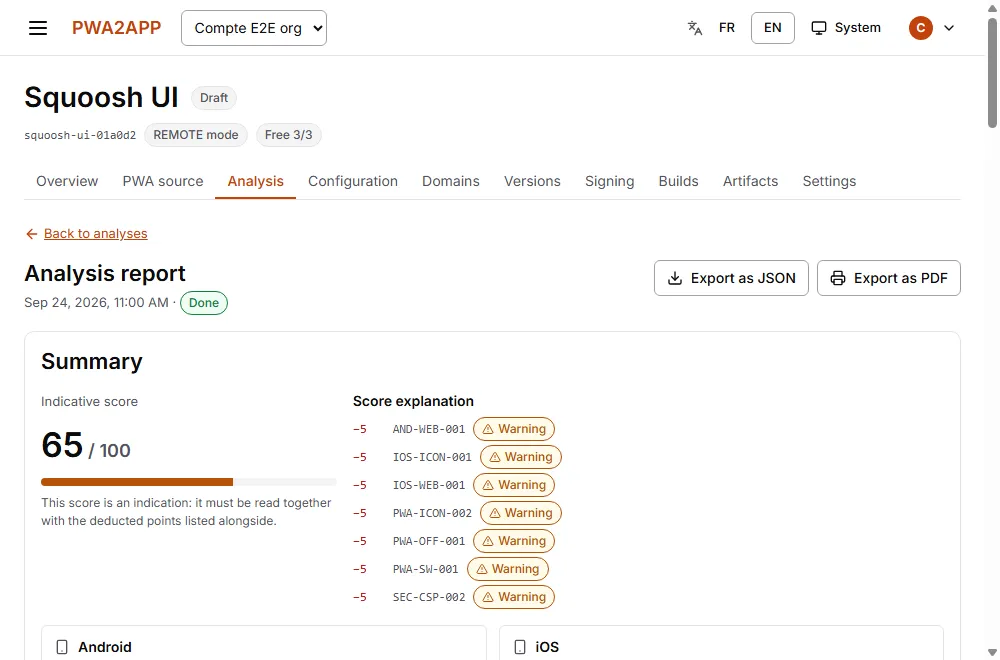Viewport: 1000px width, 660px height.
Task: Open the hamburger navigation menu
Action: (x=38, y=28)
